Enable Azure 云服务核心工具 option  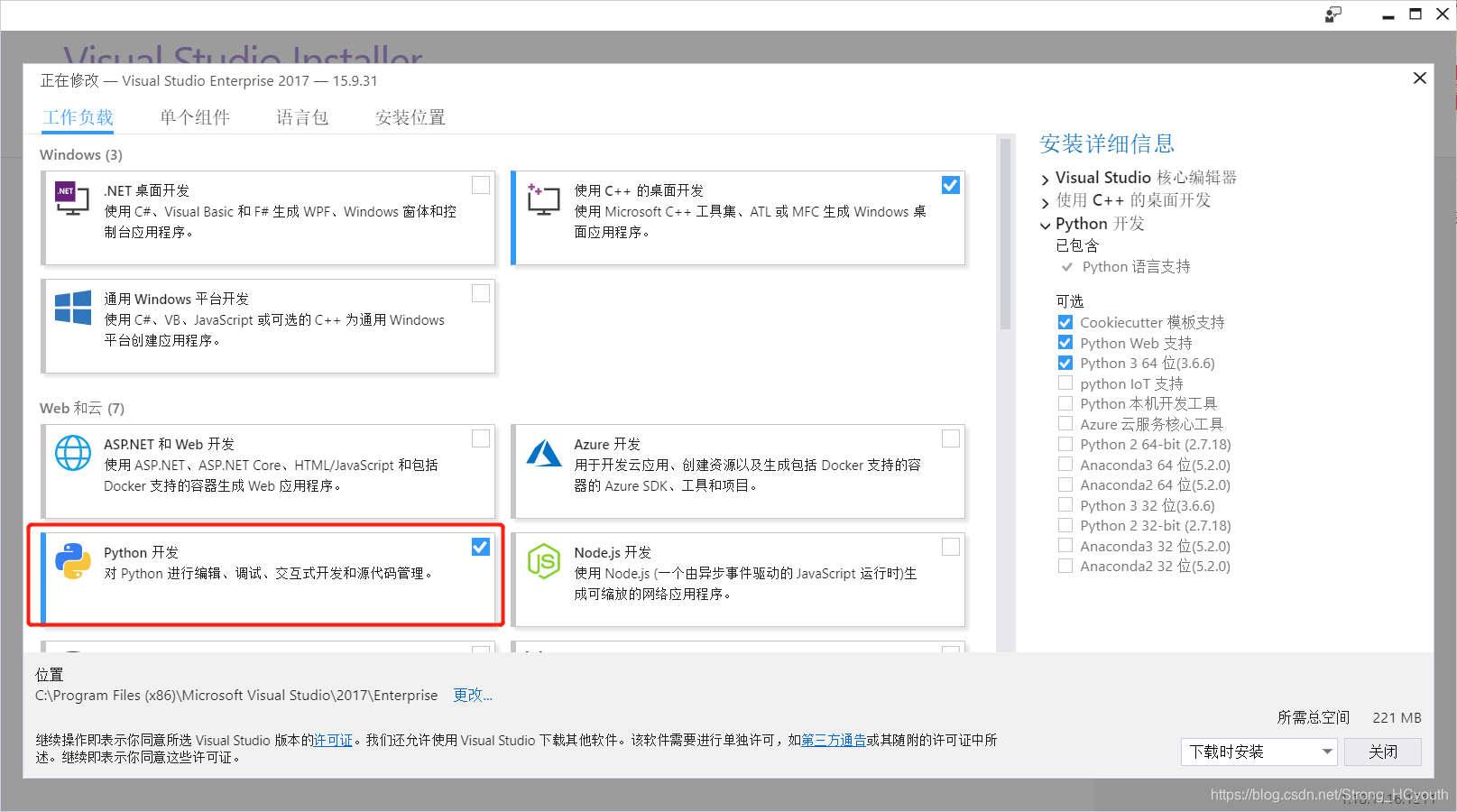pos(1065,424)
